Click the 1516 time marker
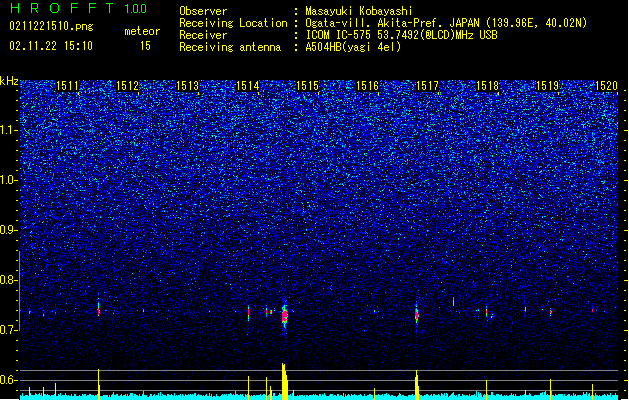Screen dimensions: 629x400 pyautogui.click(x=367, y=86)
